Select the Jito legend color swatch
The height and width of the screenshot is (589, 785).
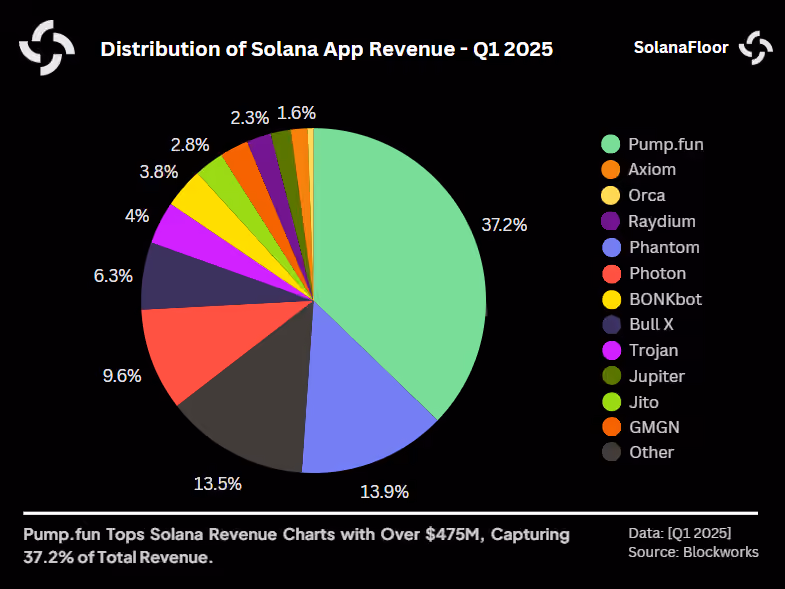(x=611, y=402)
